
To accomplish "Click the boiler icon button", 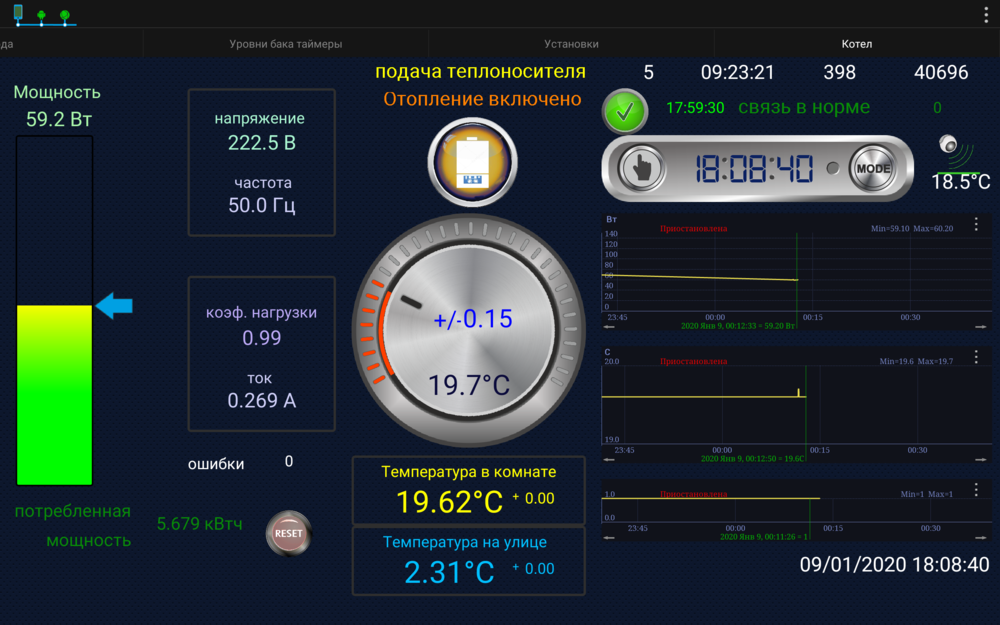I will 472,162.
